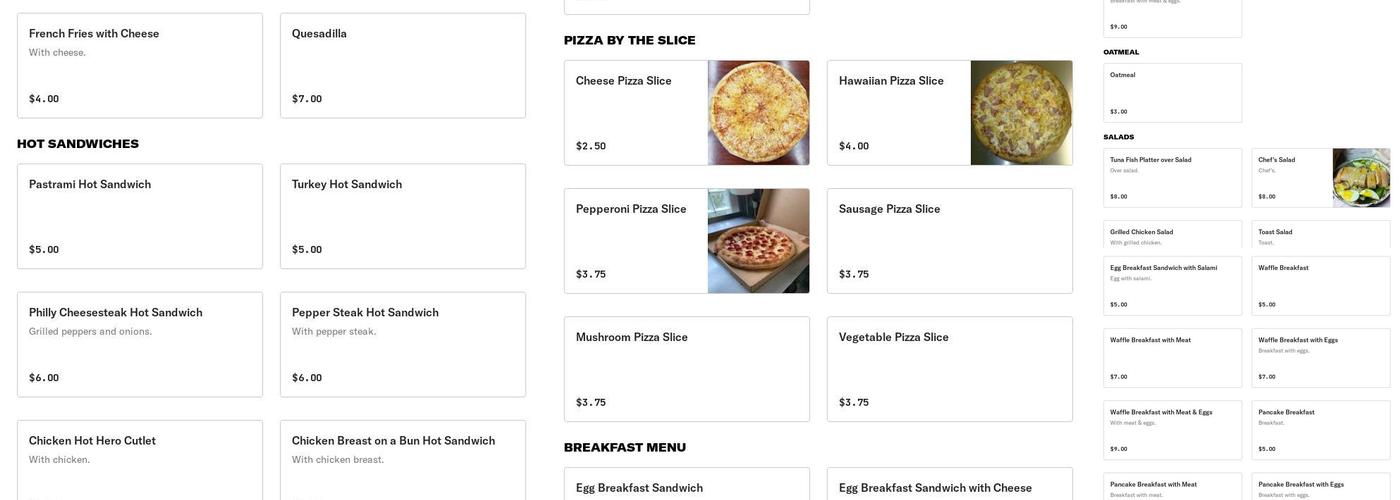1400x500 pixels.
Task: Click the Pepperoni Pizza Slice picture
Action: pyautogui.click(x=758, y=241)
